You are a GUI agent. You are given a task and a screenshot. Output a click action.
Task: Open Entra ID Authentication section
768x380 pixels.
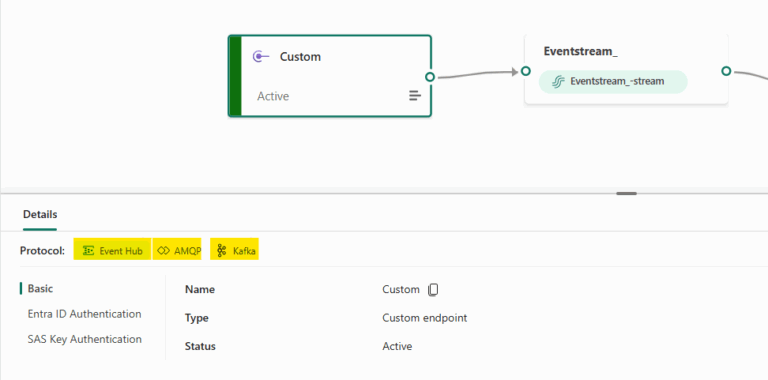[x=85, y=314]
